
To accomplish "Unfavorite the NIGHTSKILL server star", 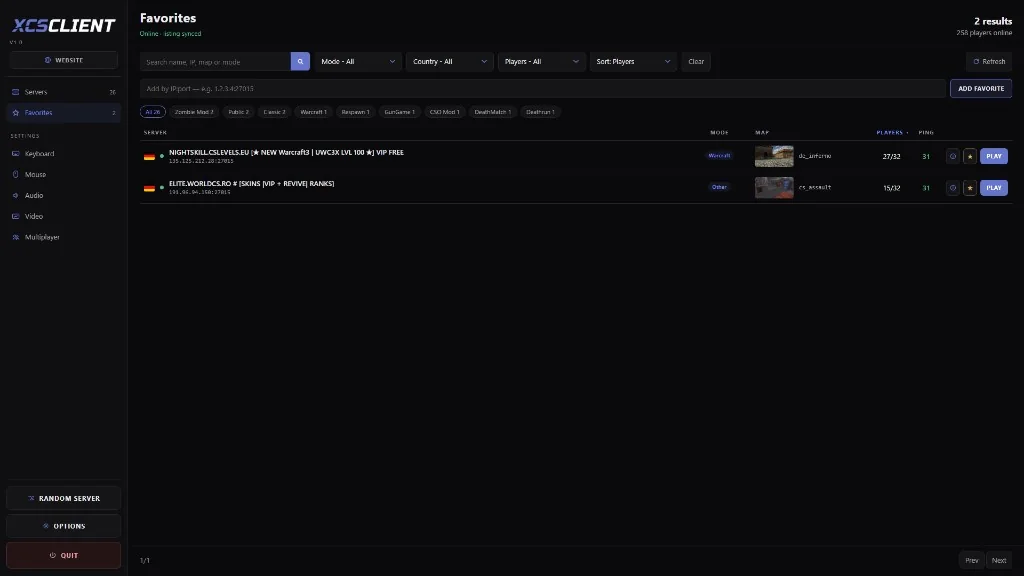I will tap(970, 156).
